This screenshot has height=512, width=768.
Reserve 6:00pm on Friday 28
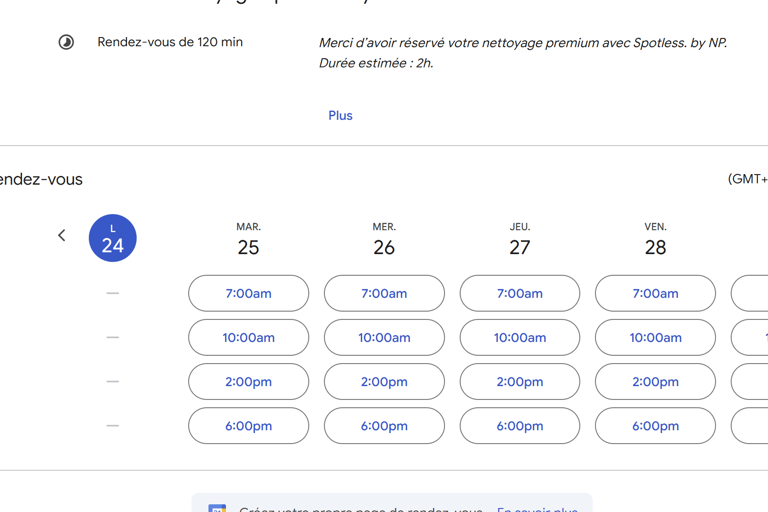(655, 425)
